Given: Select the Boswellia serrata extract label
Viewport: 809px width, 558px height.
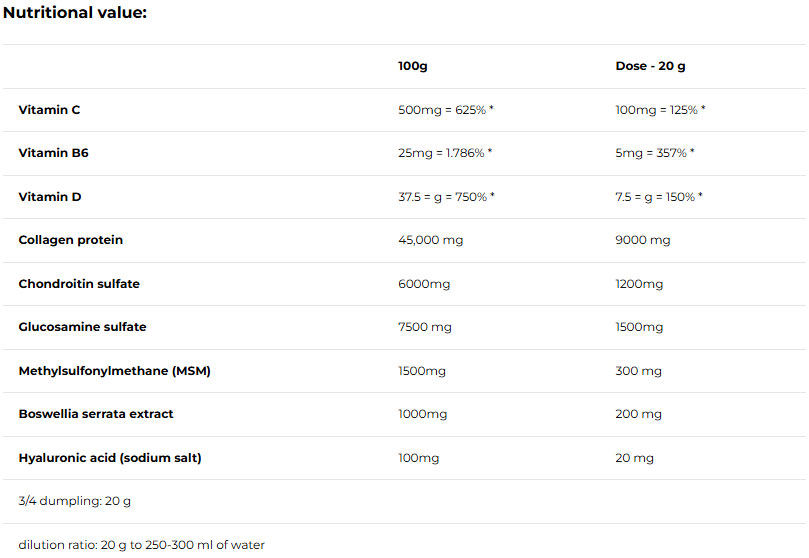Looking at the screenshot, I should click(96, 414).
